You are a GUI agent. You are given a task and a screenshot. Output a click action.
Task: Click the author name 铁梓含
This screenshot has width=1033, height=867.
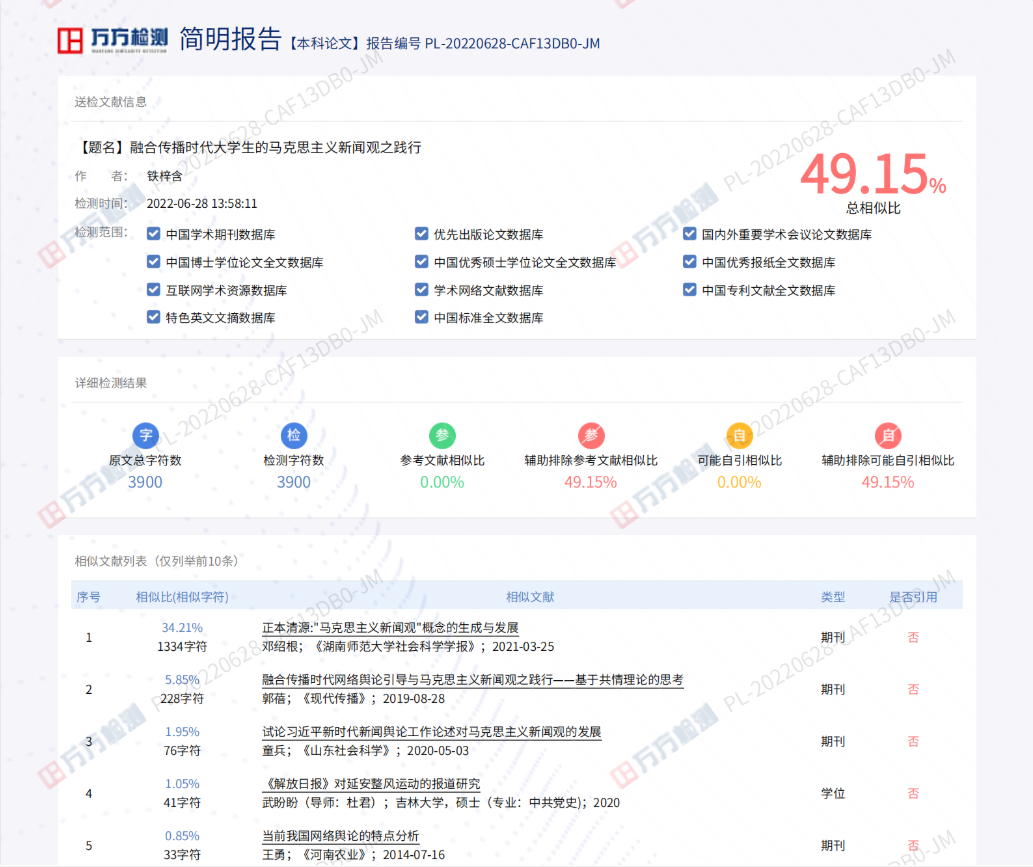[x=165, y=176]
